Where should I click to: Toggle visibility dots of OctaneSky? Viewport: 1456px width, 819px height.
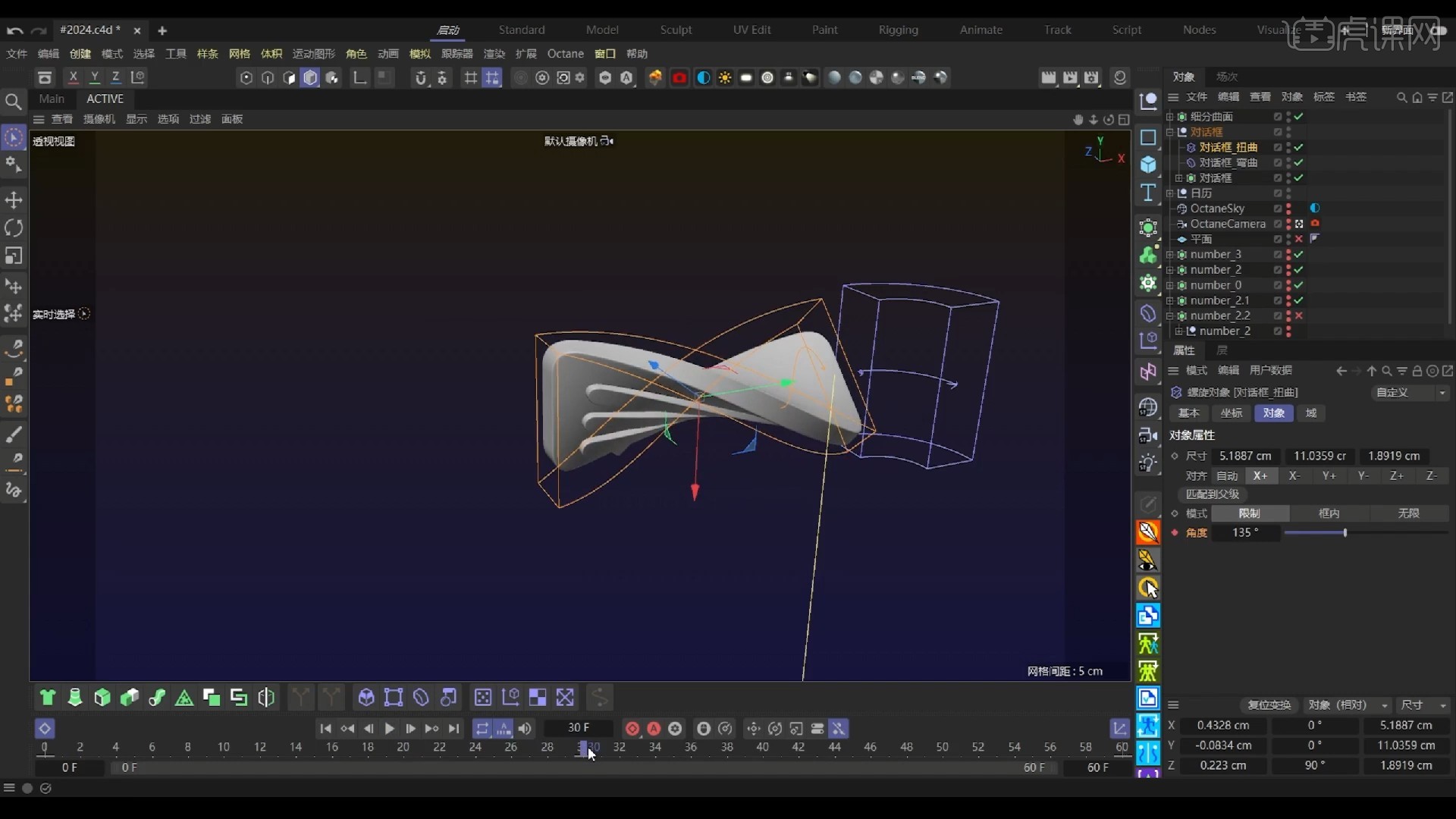click(x=1288, y=209)
